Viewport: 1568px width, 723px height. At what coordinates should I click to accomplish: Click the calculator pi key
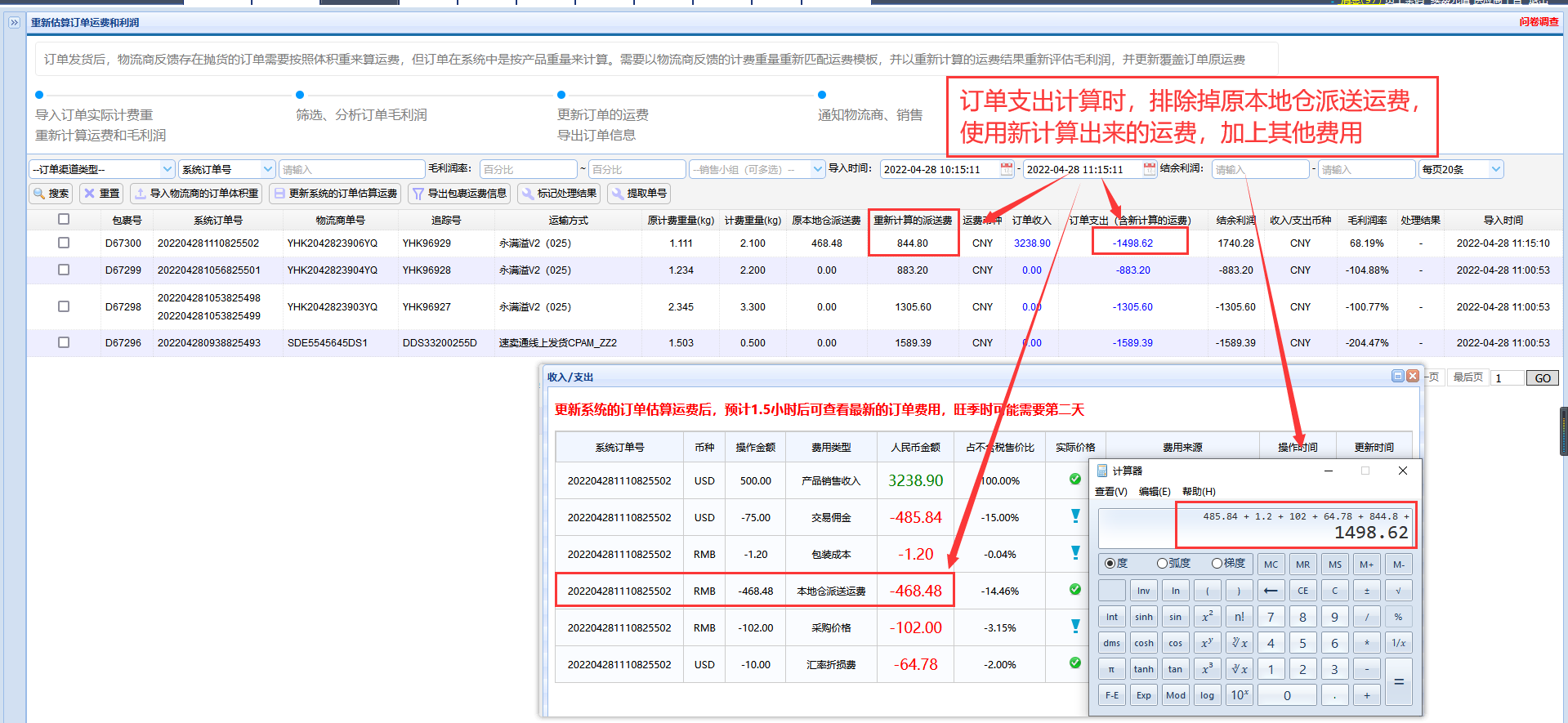pyautogui.click(x=1111, y=669)
